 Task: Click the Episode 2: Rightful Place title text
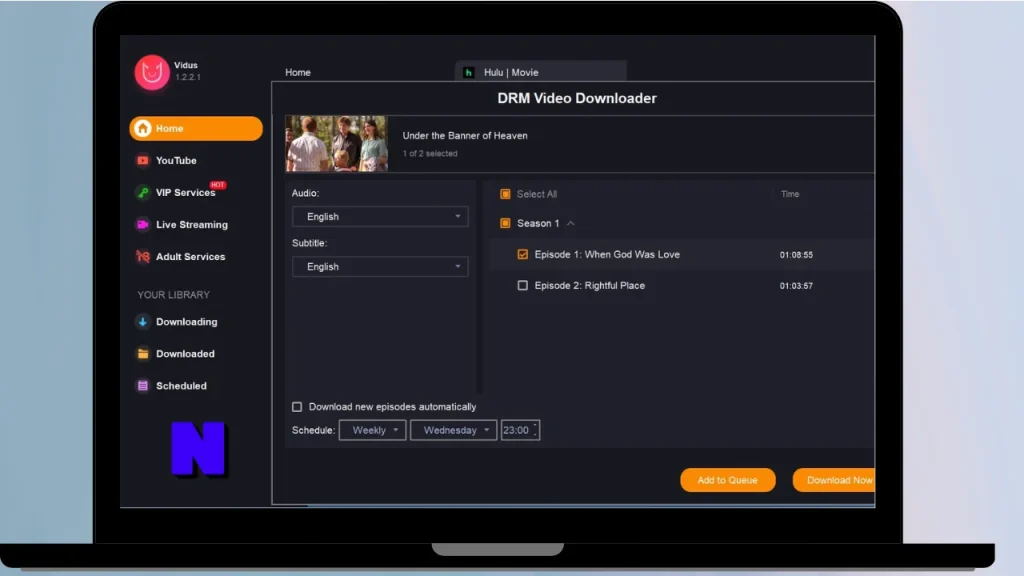(x=590, y=285)
